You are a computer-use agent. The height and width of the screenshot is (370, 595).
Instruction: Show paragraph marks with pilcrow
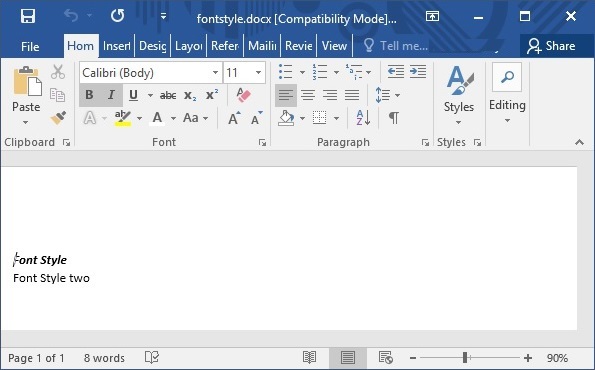point(394,118)
